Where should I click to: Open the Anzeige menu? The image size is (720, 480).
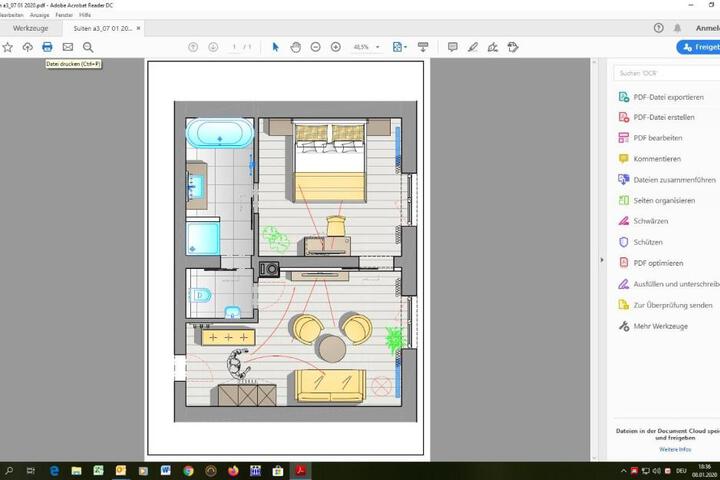click(39, 15)
